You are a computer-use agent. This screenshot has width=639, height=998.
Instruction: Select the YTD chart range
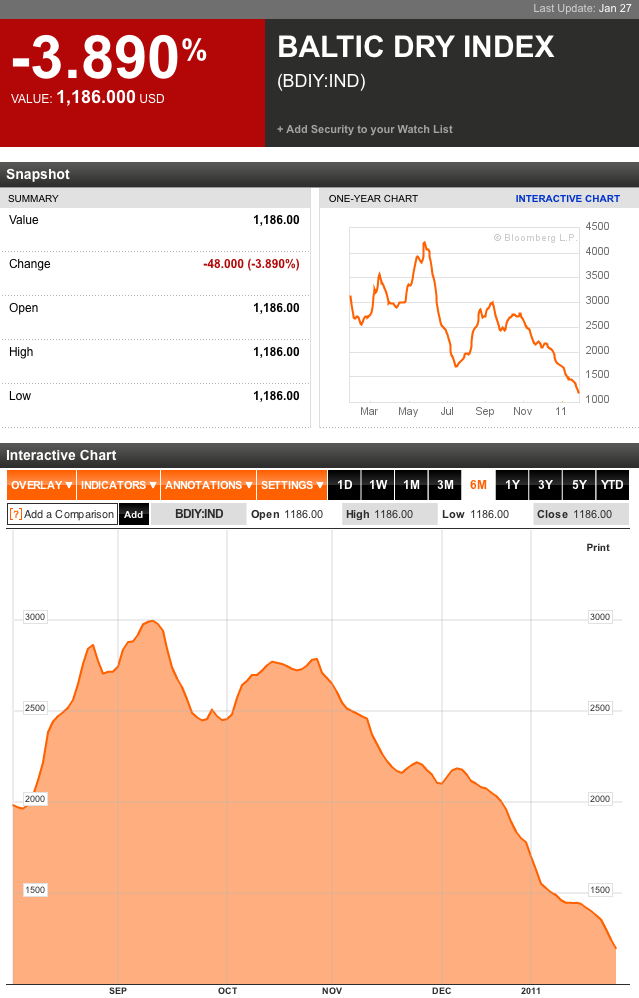[x=612, y=484]
